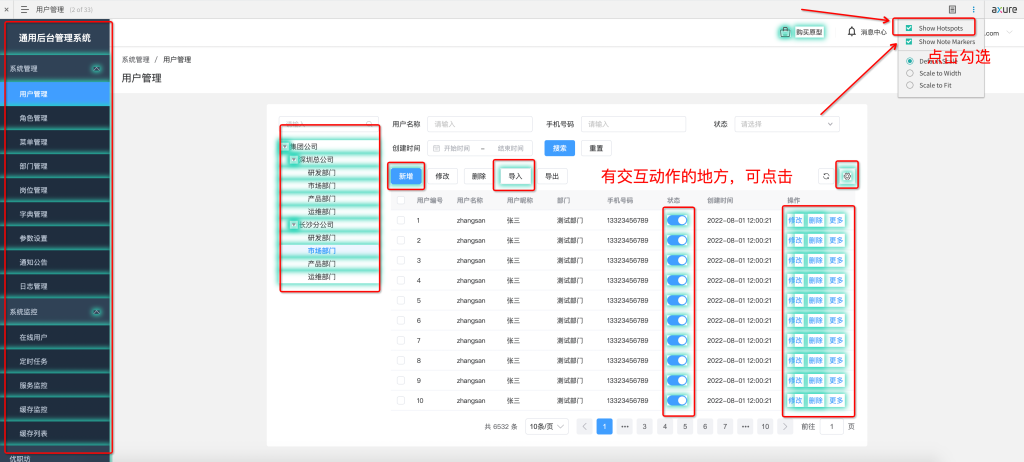Open 角色管理 in the sidebar menu
The height and width of the screenshot is (462, 1024).
pos(34,118)
